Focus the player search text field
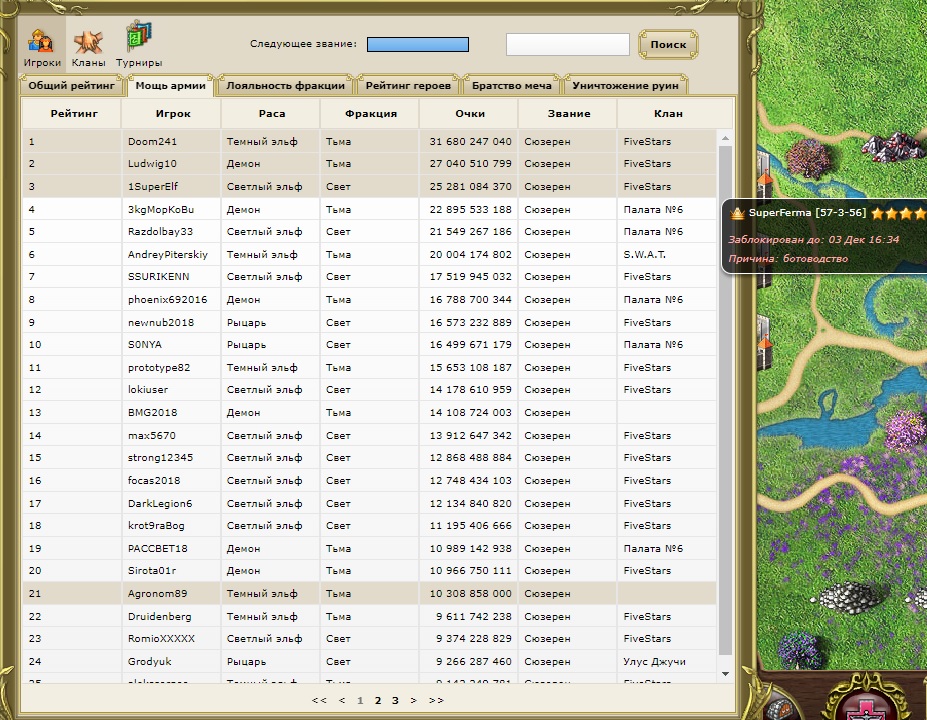The image size is (927, 720). [x=567, y=45]
